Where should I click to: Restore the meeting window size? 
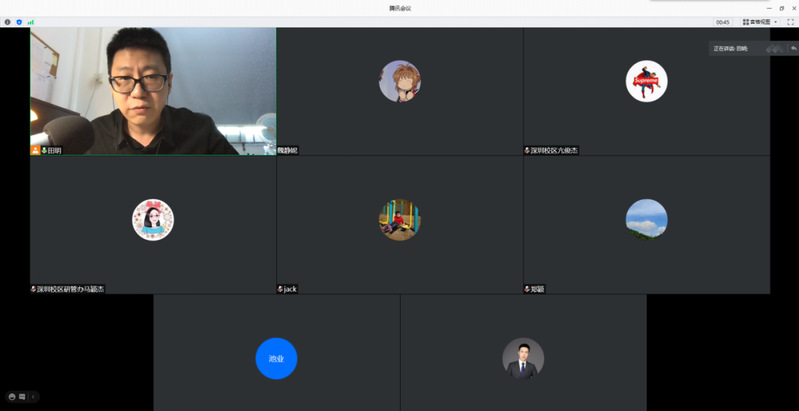(x=781, y=8)
